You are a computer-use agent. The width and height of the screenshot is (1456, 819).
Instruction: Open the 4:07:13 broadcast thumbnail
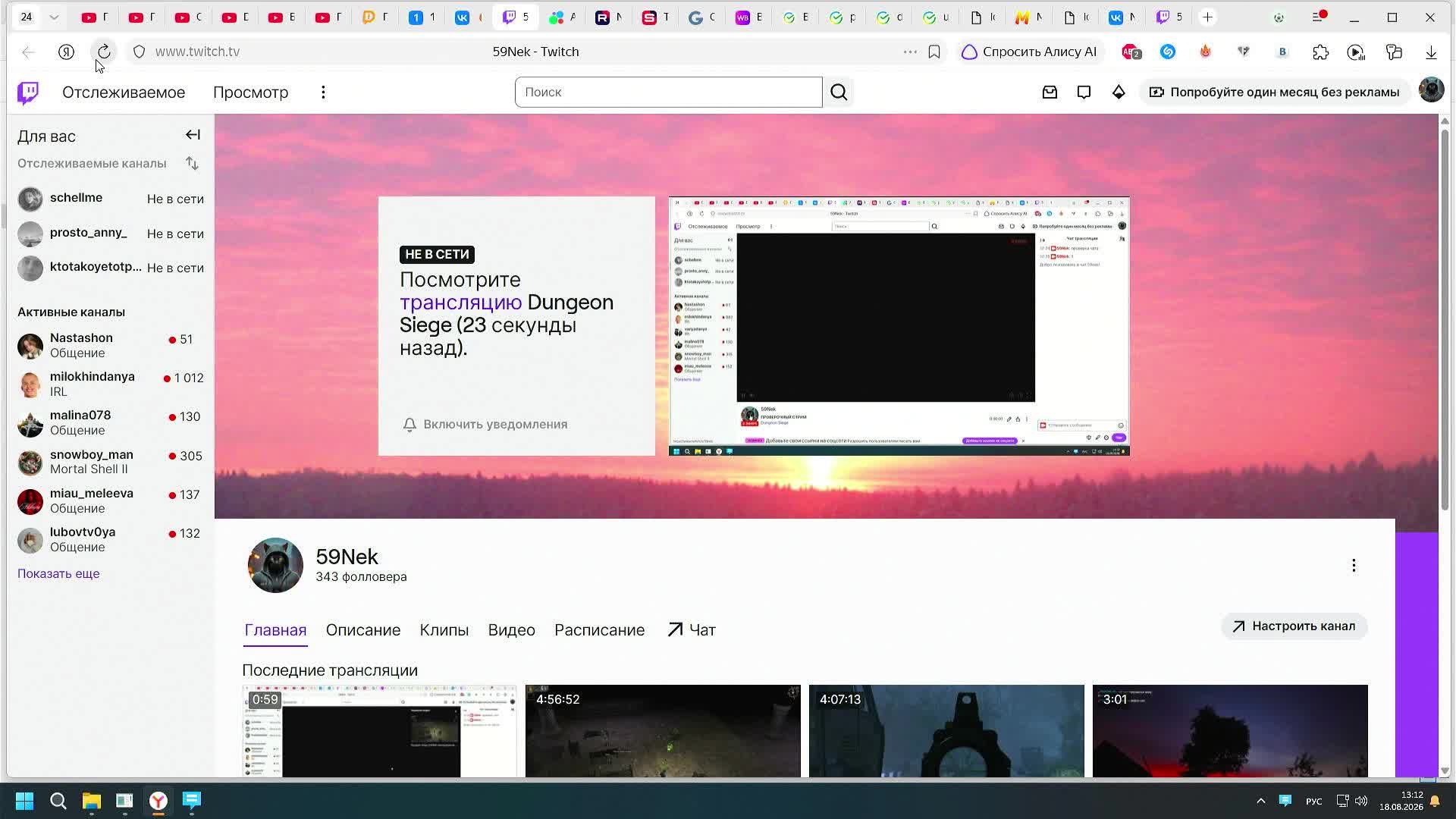coord(946,731)
